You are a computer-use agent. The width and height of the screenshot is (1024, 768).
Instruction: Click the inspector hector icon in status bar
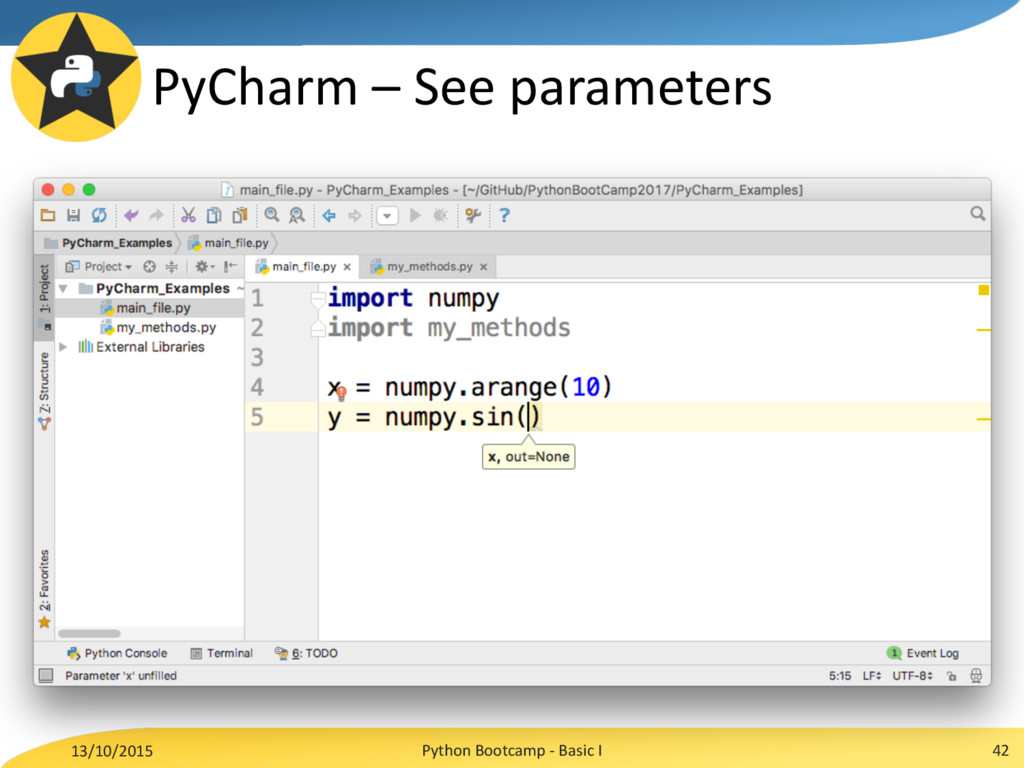point(976,676)
